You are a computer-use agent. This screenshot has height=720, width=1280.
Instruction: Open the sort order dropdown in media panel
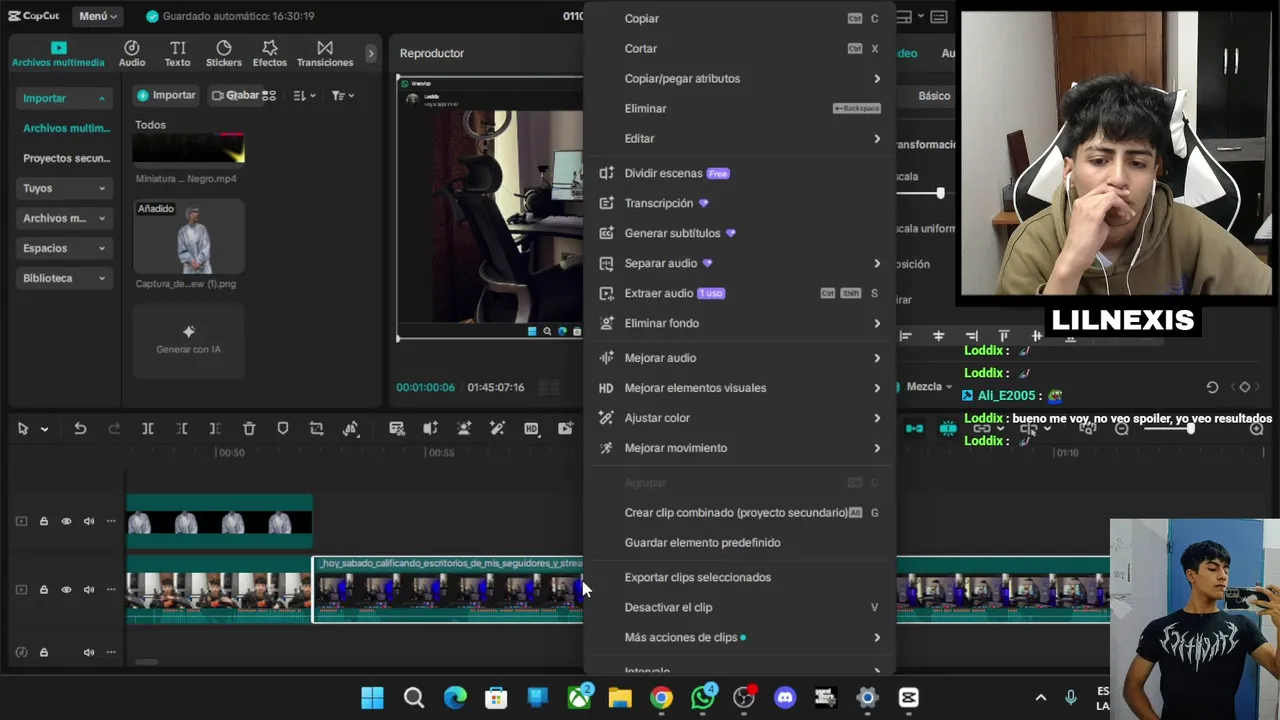pos(304,95)
